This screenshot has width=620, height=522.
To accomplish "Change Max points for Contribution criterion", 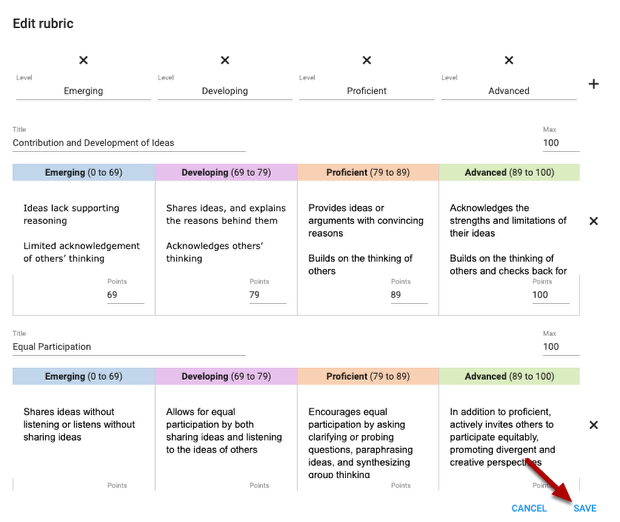I will click(558, 143).
